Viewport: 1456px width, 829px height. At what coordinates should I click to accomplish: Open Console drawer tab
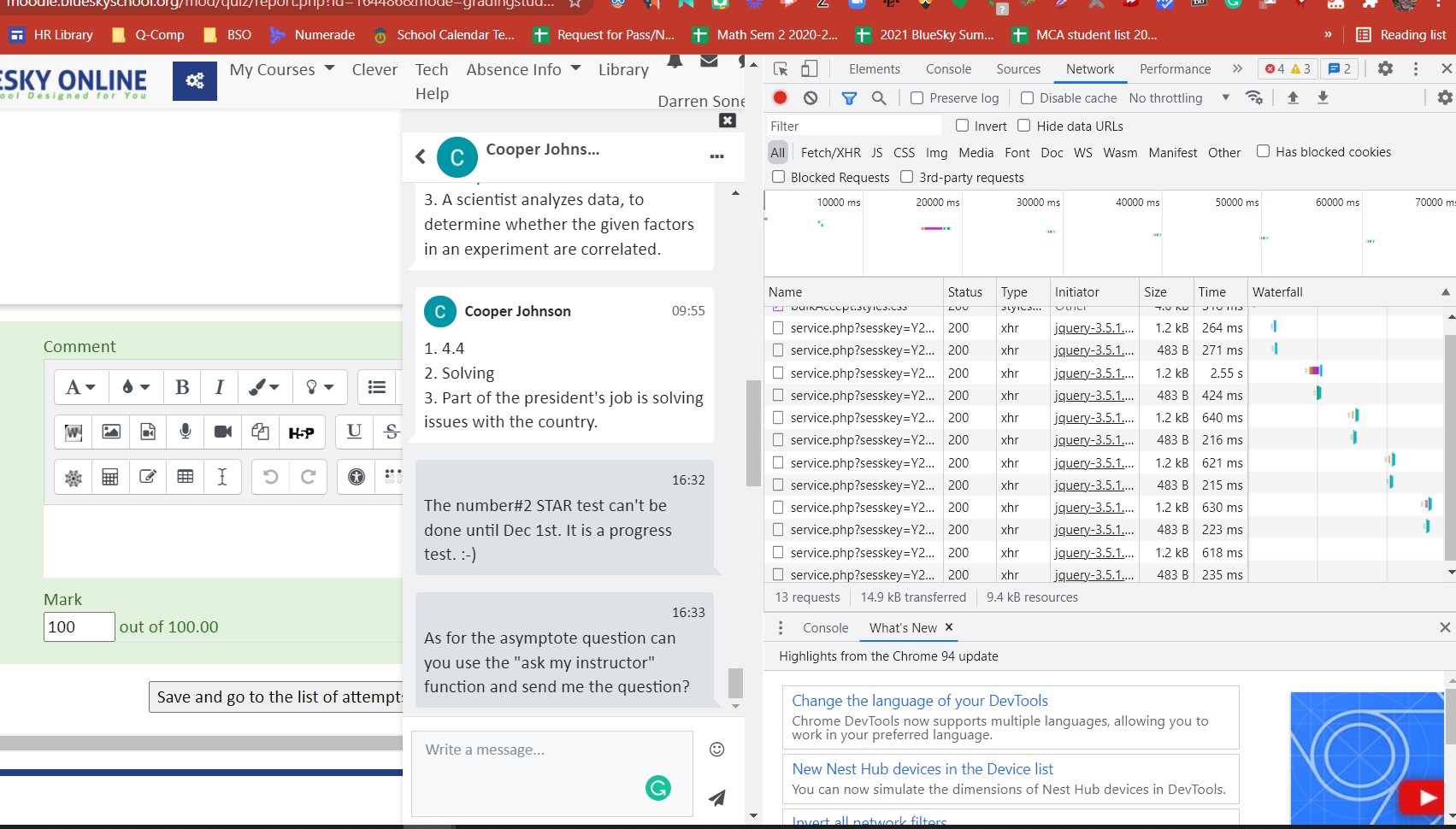(825, 627)
